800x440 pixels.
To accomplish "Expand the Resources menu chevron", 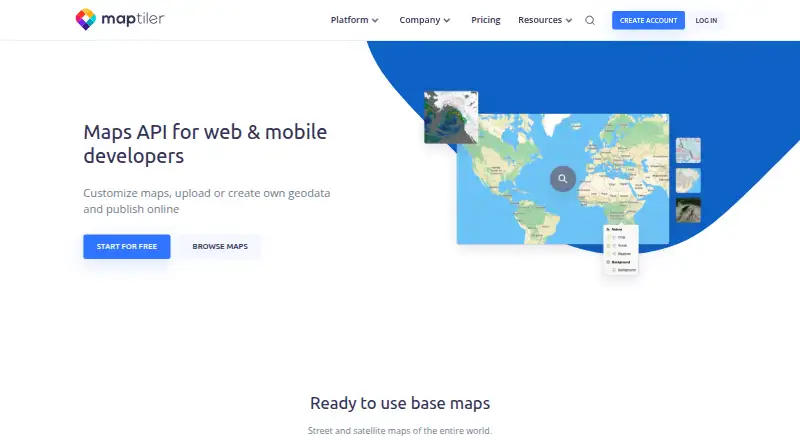I will pyautogui.click(x=569, y=20).
